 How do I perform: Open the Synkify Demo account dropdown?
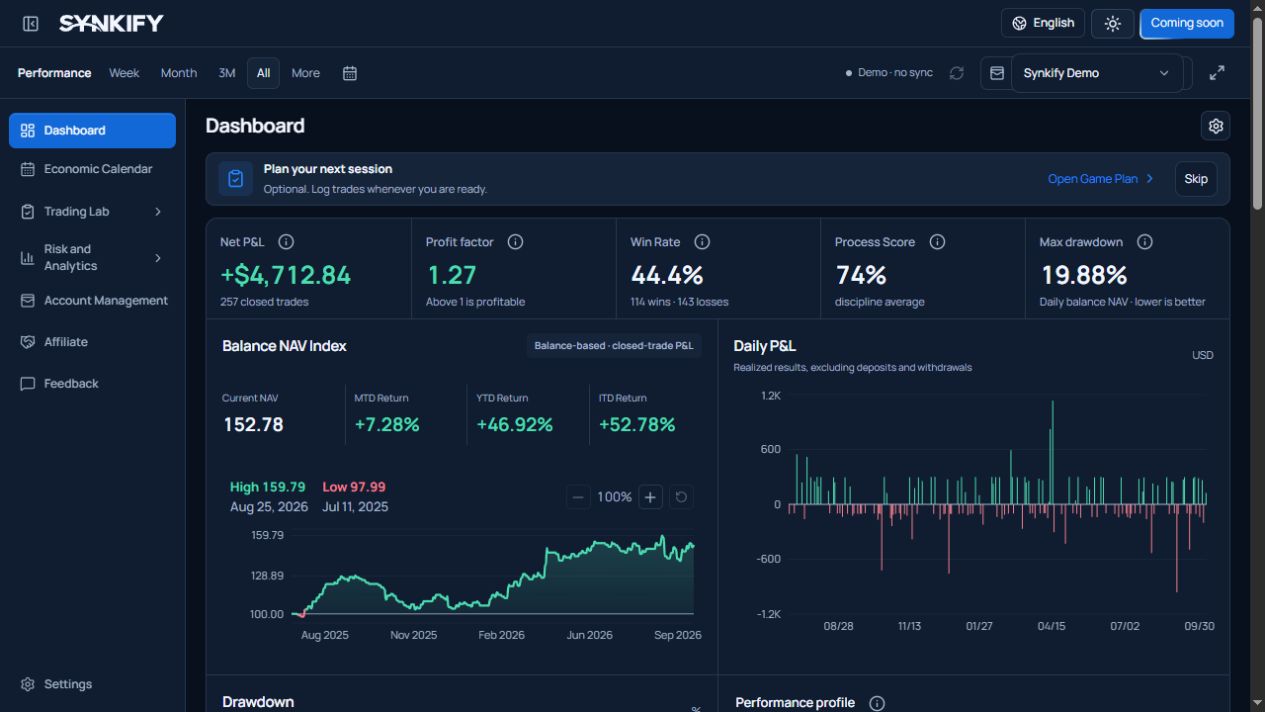(x=1096, y=73)
